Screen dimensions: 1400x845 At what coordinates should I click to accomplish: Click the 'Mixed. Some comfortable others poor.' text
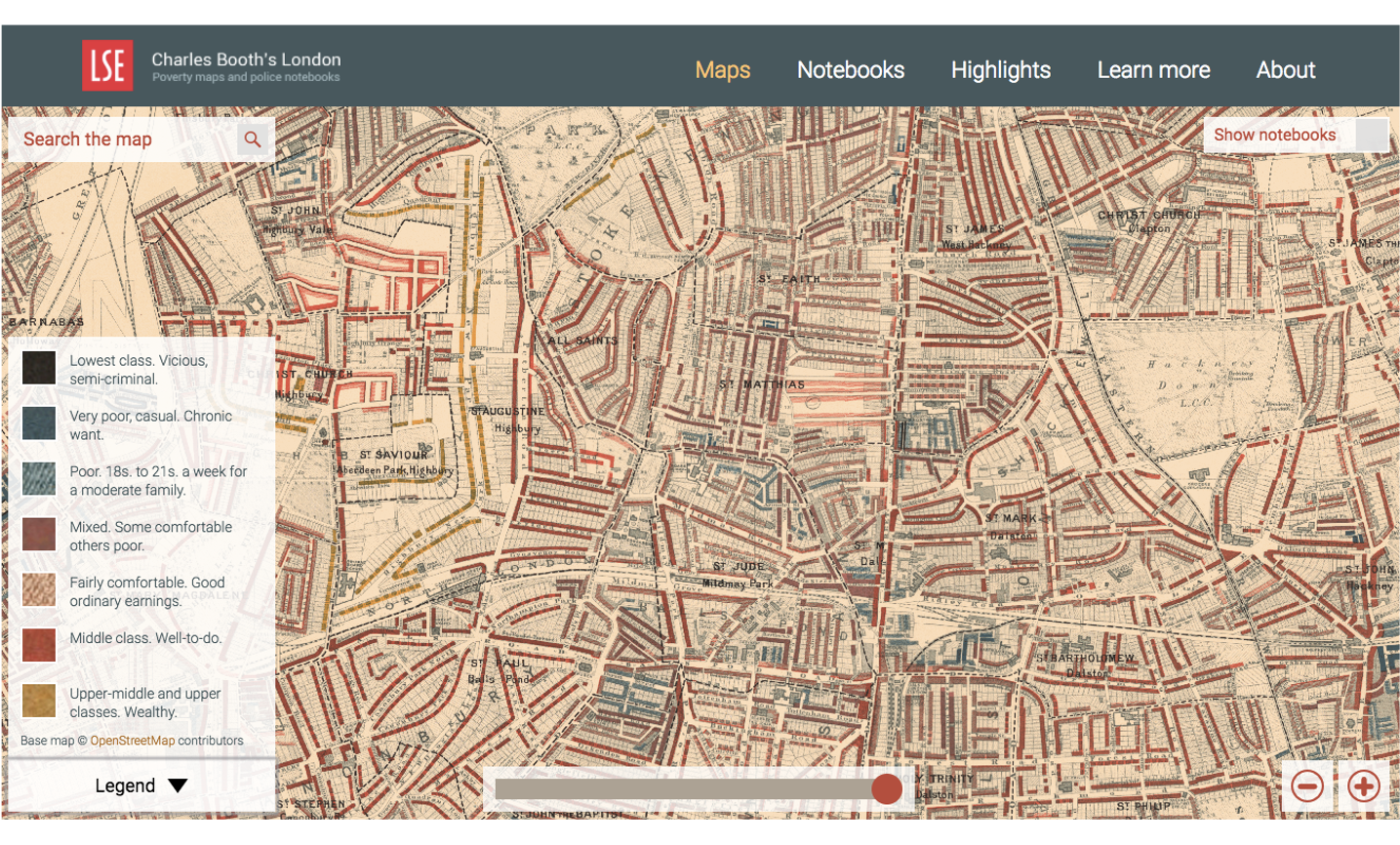(150, 537)
